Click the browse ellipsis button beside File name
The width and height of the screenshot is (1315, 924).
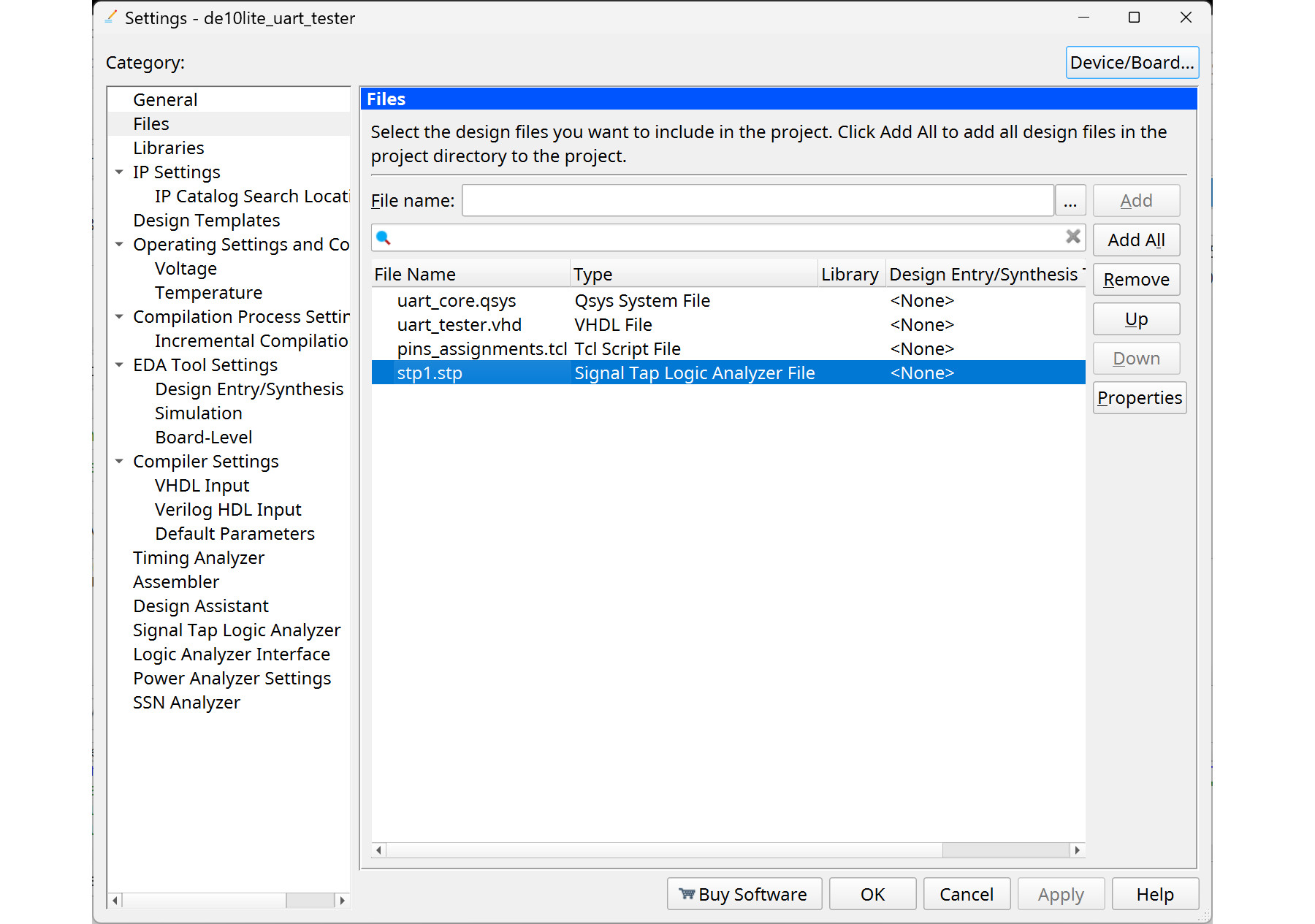pos(1070,201)
